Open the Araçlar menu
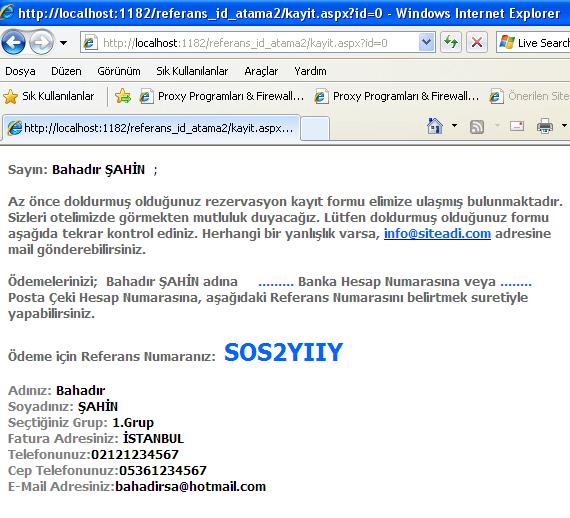The width and height of the screenshot is (570, 518). click(261, 71)
